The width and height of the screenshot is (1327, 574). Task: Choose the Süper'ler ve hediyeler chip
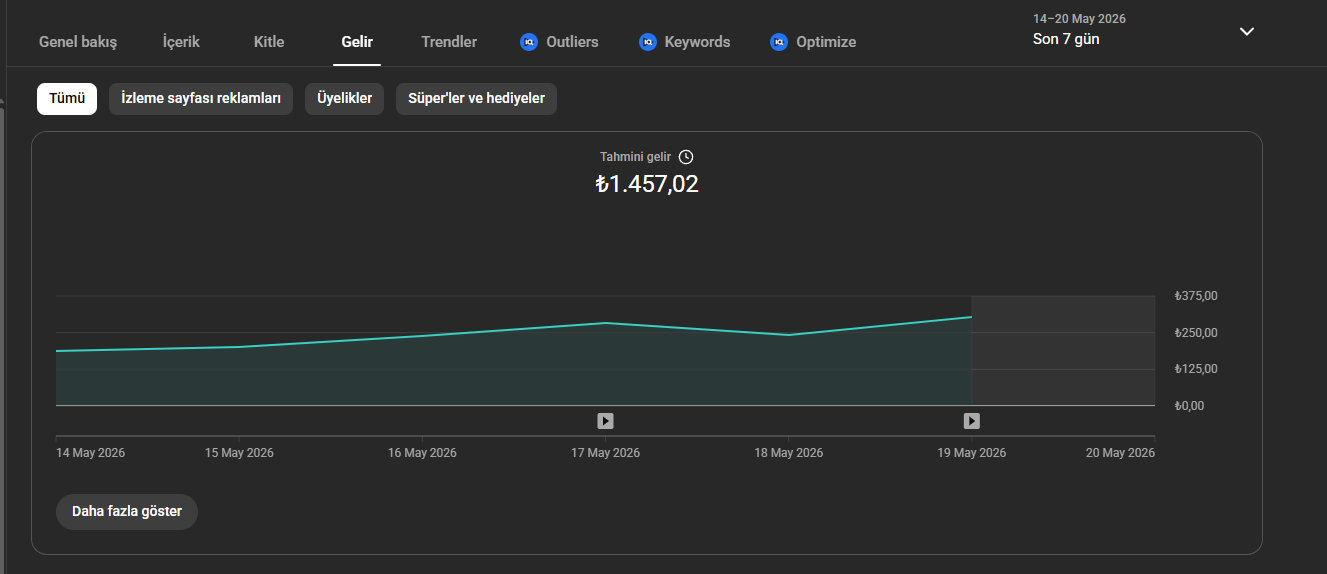(476, 99)
